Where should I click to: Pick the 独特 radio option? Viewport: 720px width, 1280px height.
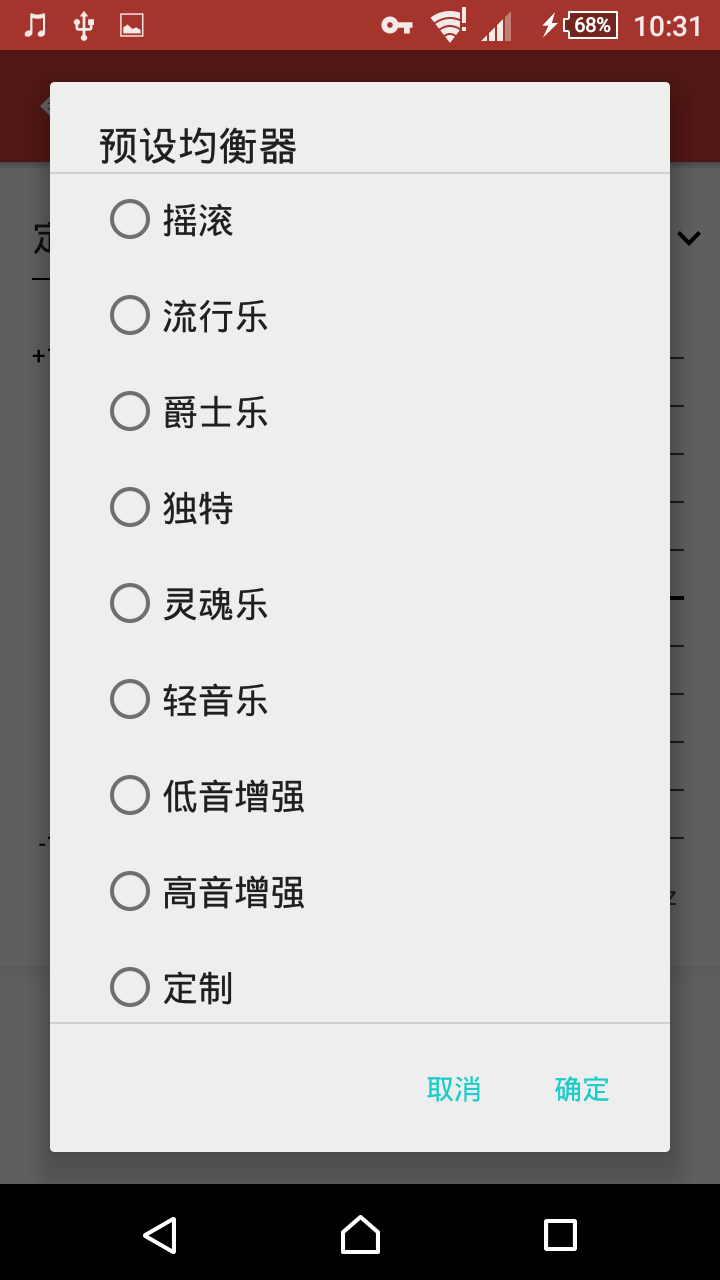(x=360, y=508)
